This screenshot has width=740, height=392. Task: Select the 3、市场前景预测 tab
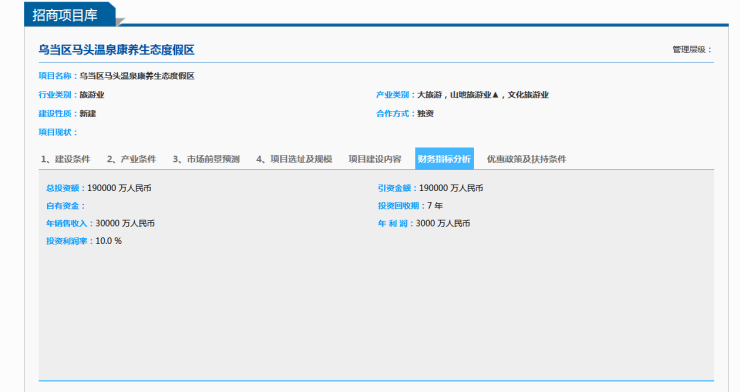pos(206,159)
